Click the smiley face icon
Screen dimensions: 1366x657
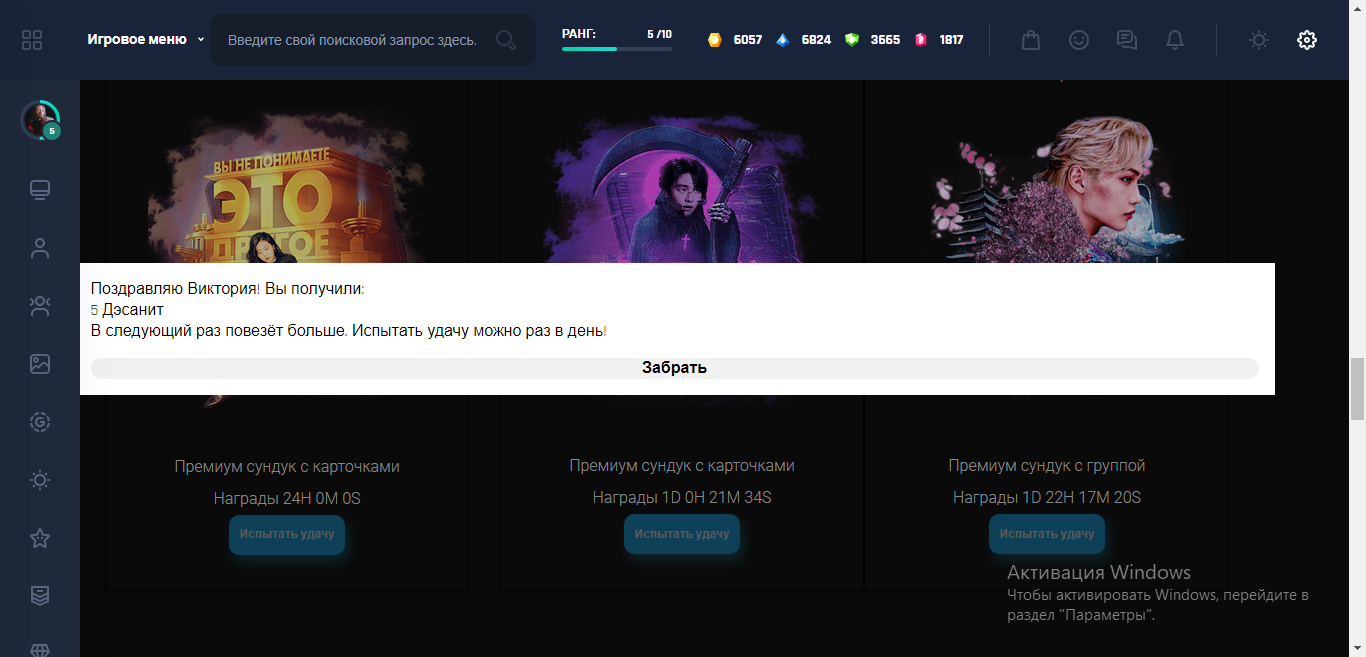(1079, 40)
